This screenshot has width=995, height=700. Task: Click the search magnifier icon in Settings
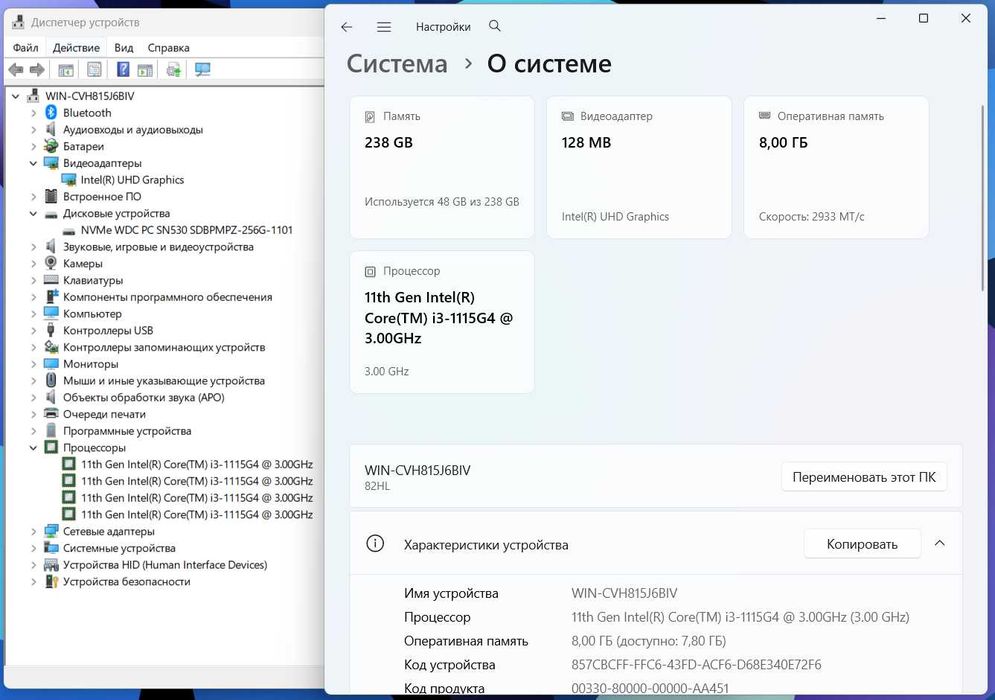(495, 26)
